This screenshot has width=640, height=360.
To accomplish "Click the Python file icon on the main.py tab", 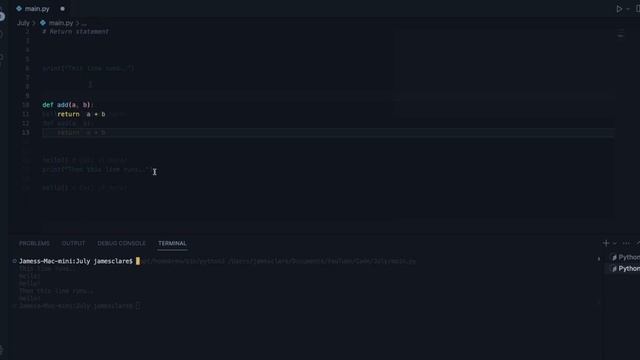I will tap(19, 9).
